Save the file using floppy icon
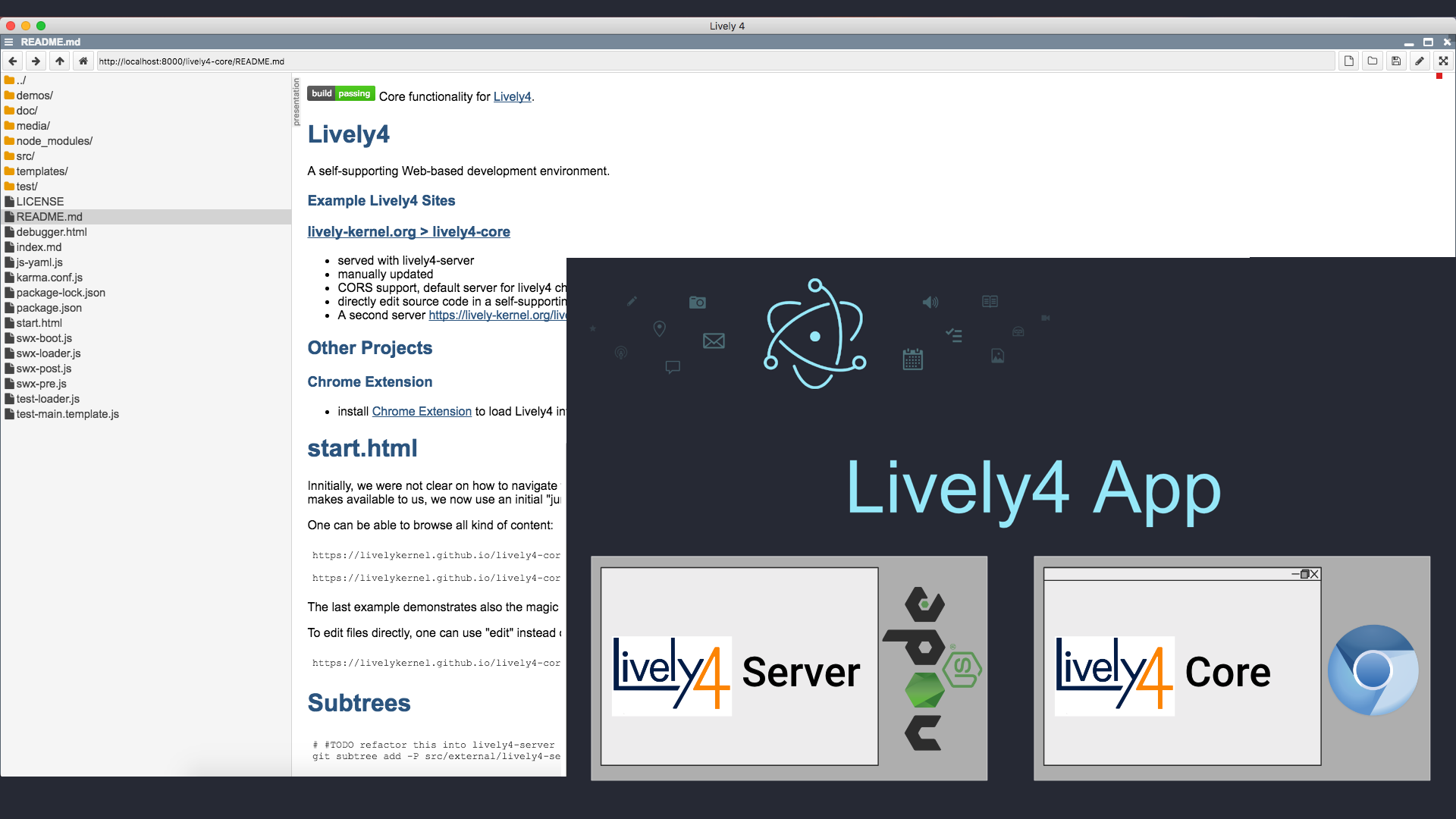The height and width of the screenshot is (819, 1456). [x=1395, y=61]
